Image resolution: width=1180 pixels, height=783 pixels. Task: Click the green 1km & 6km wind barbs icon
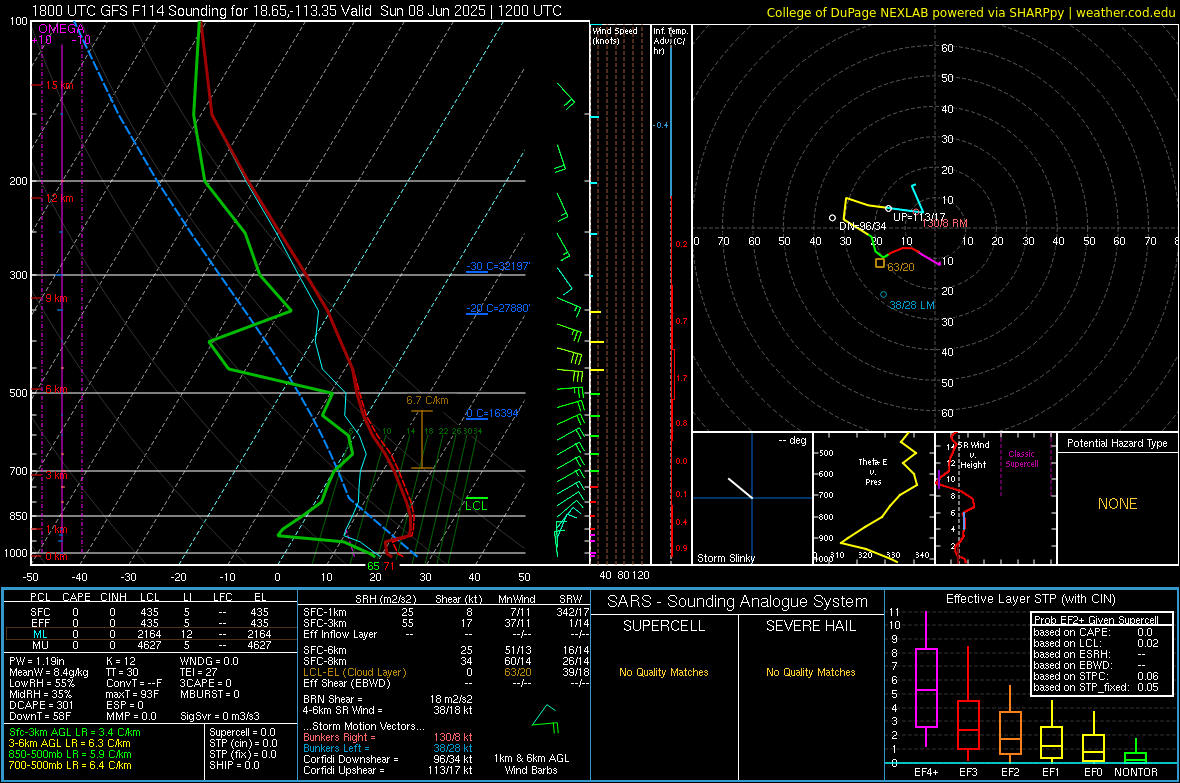pos(546,718)
